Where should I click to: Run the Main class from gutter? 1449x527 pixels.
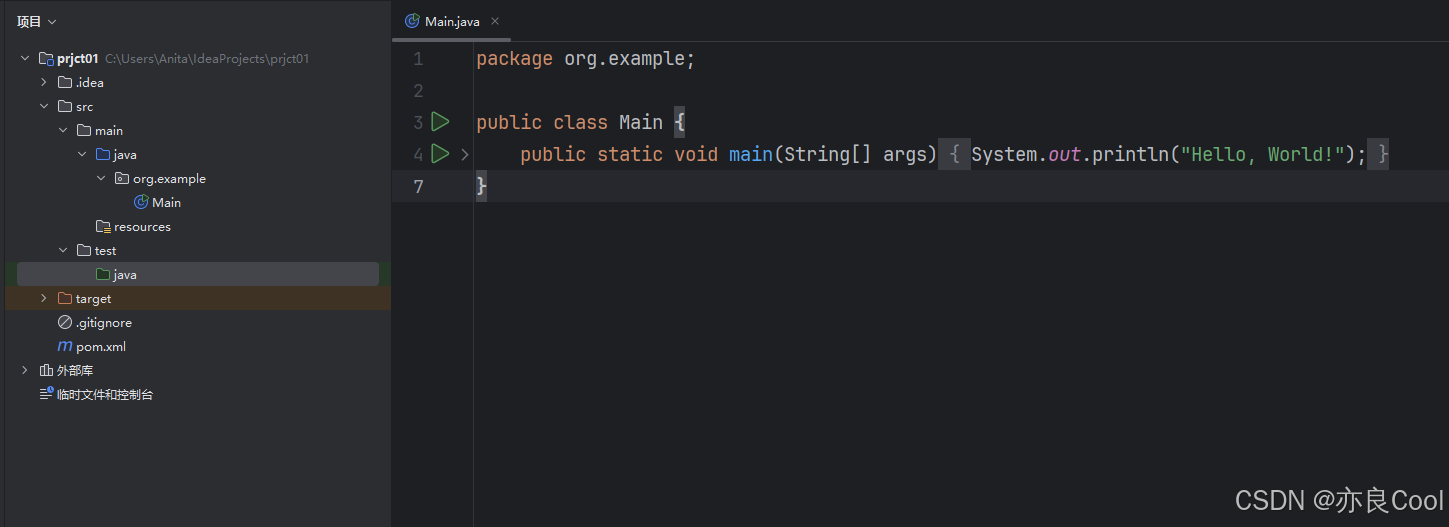pyautogui.click(x=440, y=122)
